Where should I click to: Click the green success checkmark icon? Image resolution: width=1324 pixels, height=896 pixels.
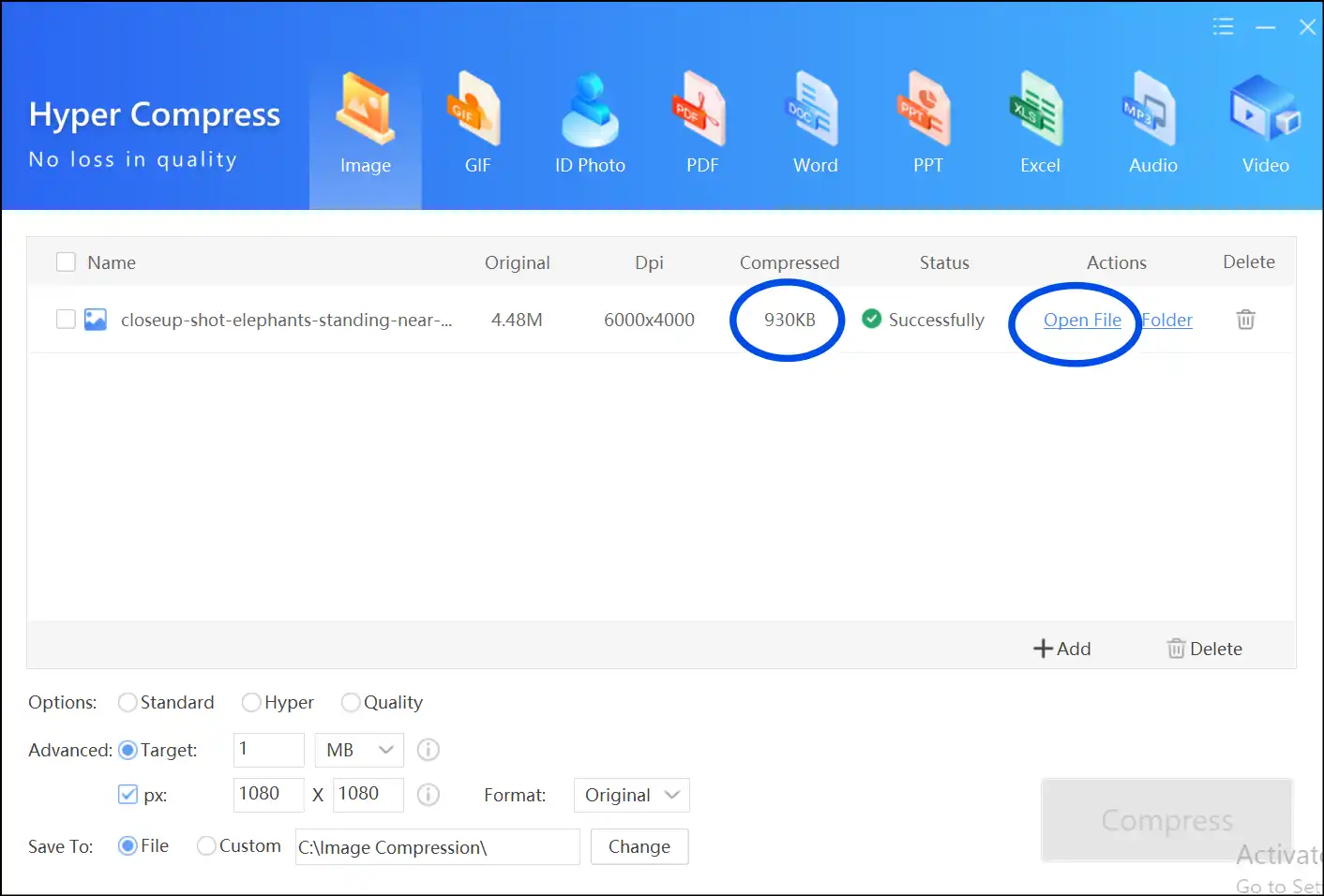click(x=872, y=319)
